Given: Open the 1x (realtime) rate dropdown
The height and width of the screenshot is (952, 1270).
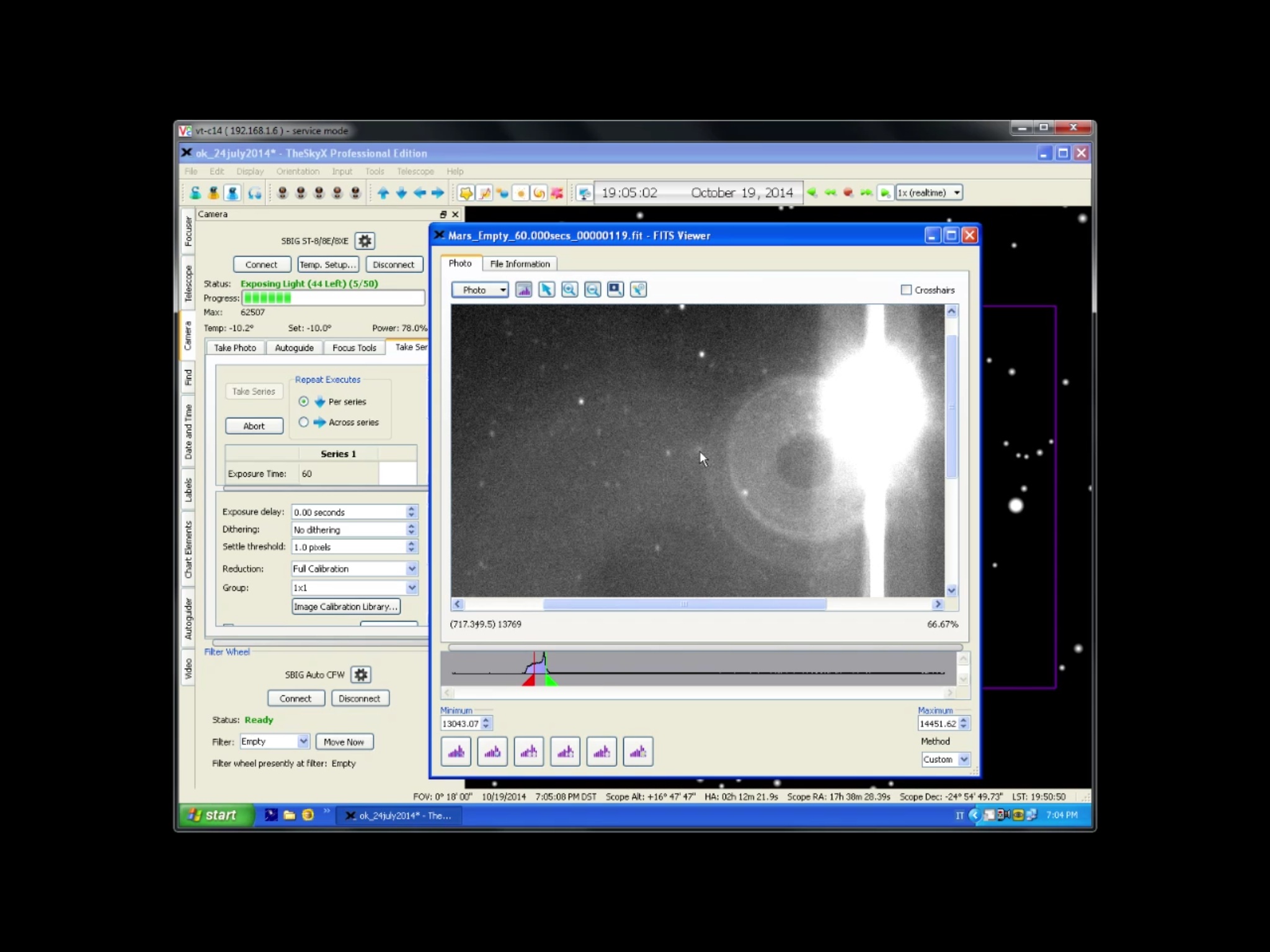Looking at the screenshot, I should [956, 193].
